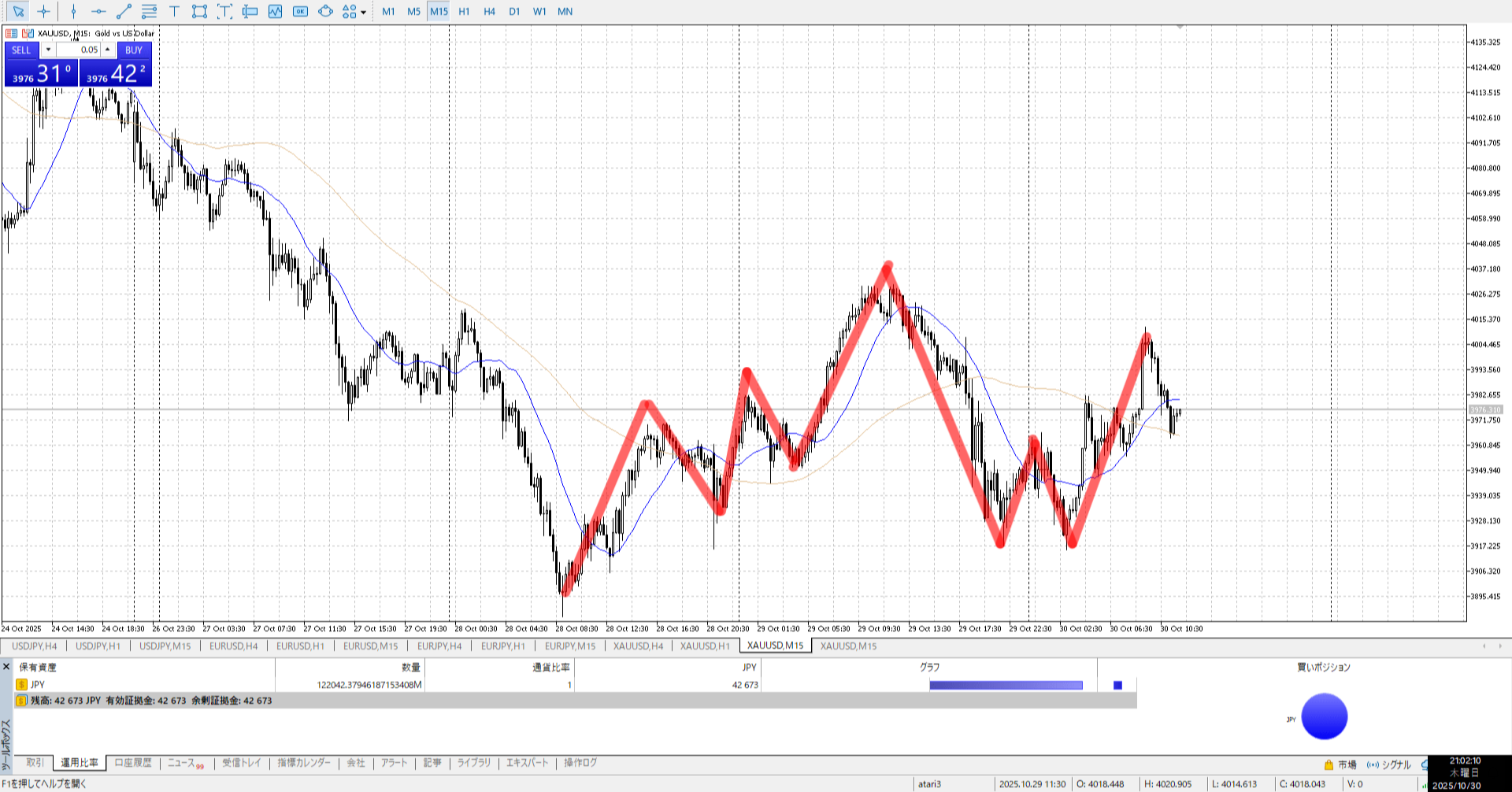1512x792 pixels.
Task: Enable the D1 timeframe
Action: [514, 11]
